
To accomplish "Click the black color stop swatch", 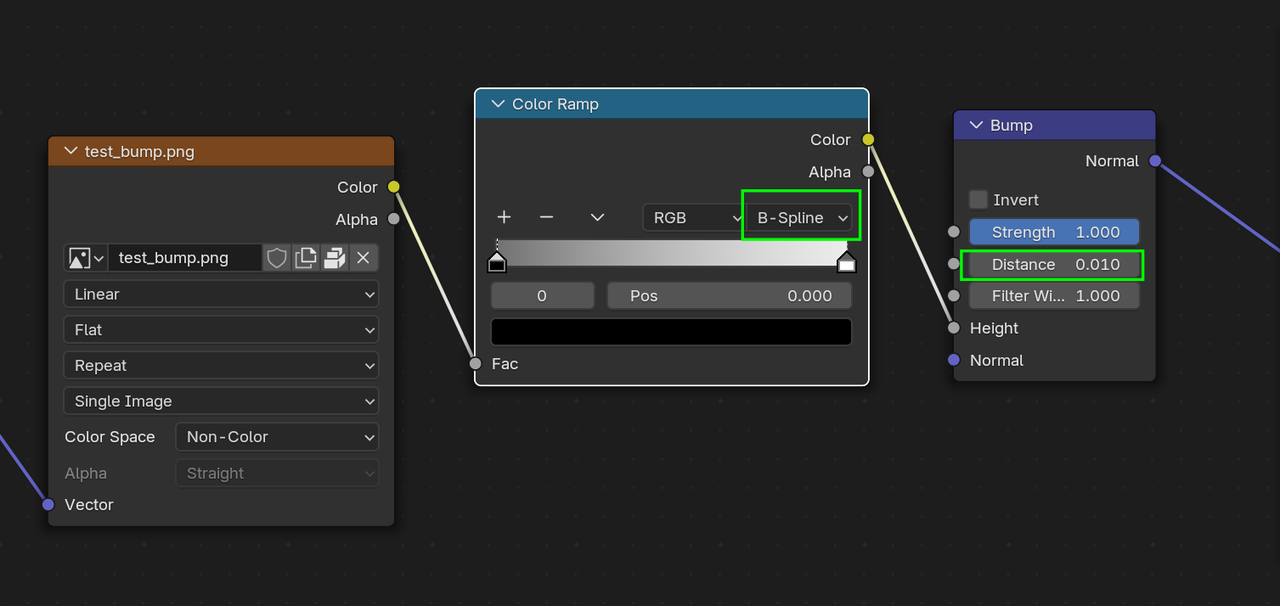I will click(671, 332).
